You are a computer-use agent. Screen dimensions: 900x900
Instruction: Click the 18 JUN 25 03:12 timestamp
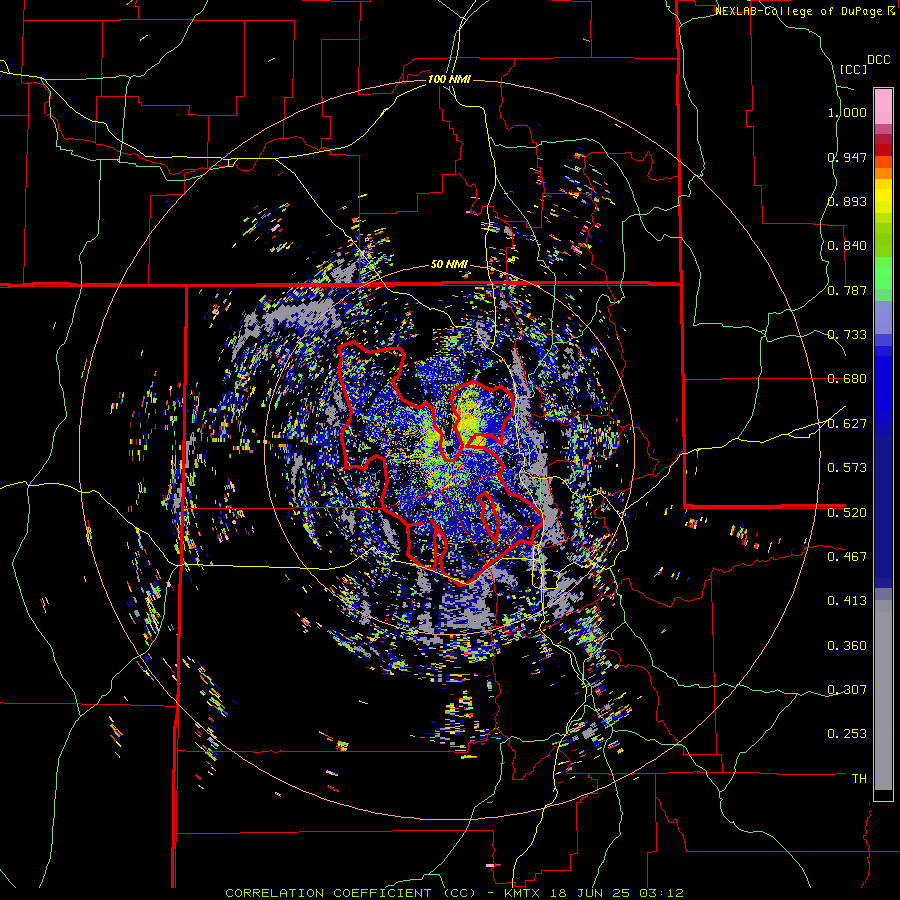[617, 893]
